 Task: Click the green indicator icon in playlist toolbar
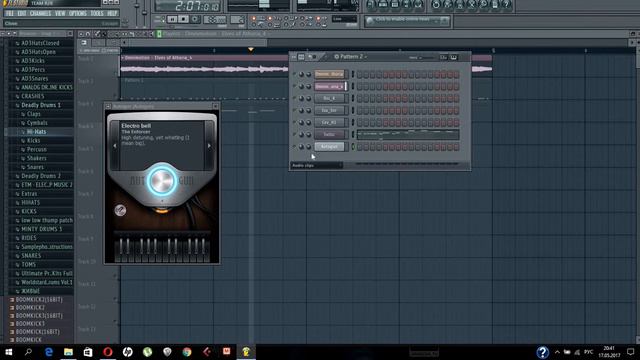click(159, 34)
